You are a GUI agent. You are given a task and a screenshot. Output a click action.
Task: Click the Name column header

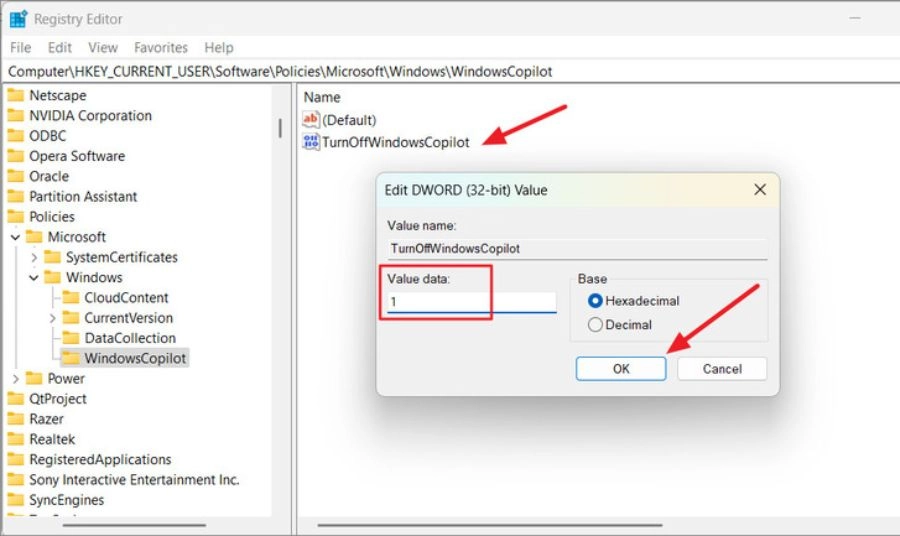[x=322, y=97]
